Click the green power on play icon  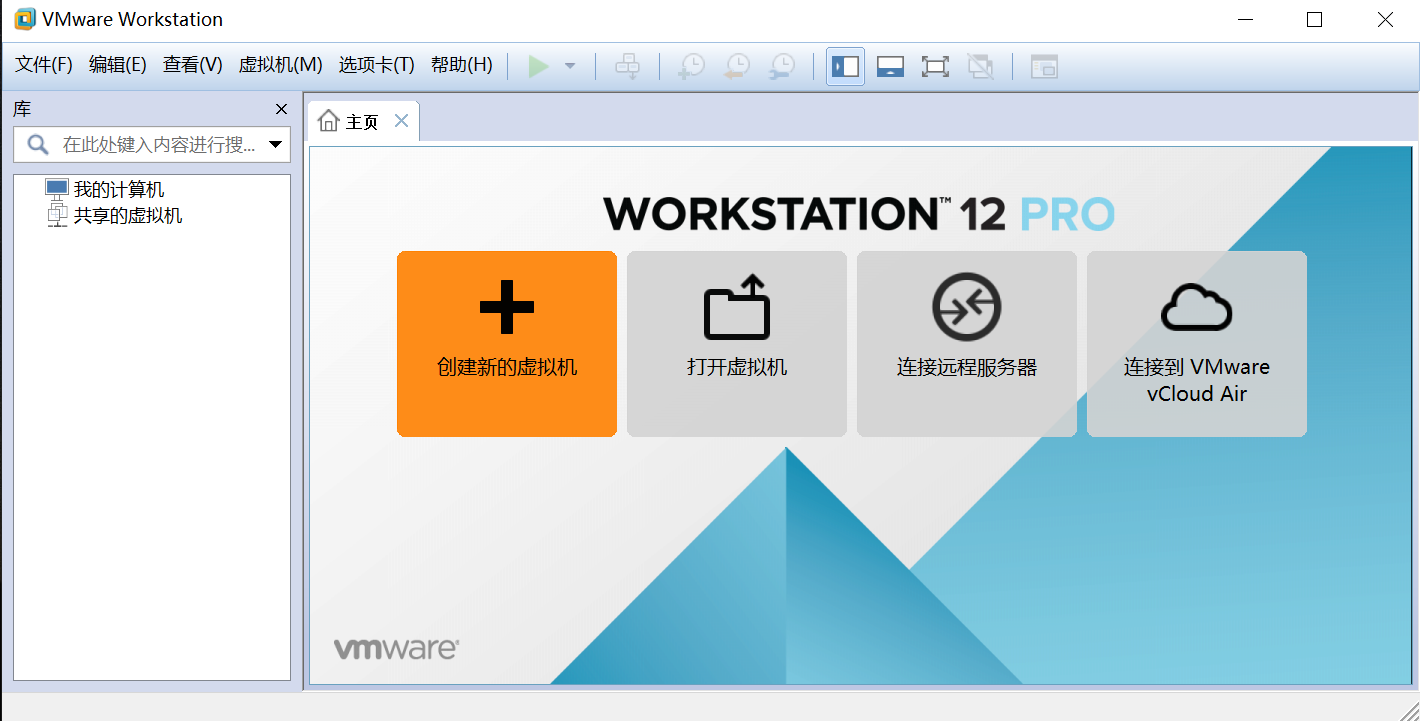(x=539, y=67)
